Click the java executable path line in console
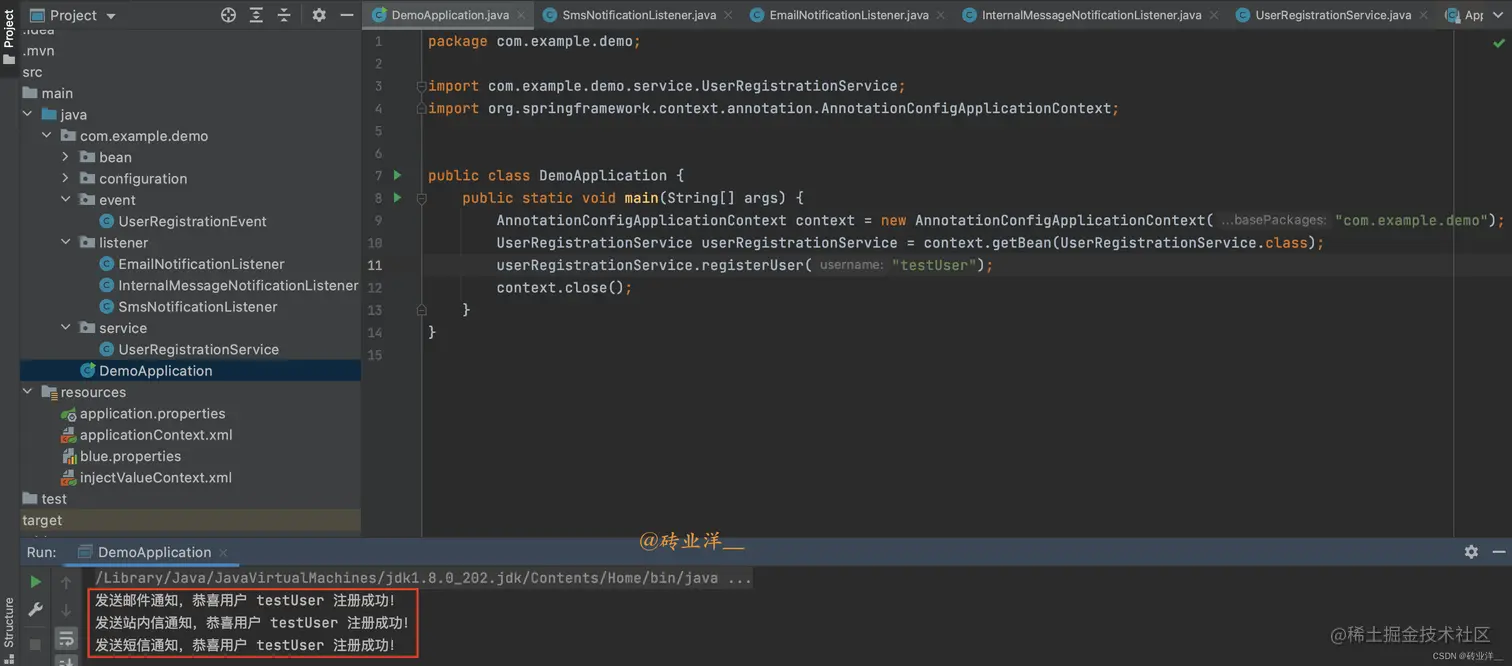The height and width of the screenshot is (666, 1512). click(x=423, y=578)
